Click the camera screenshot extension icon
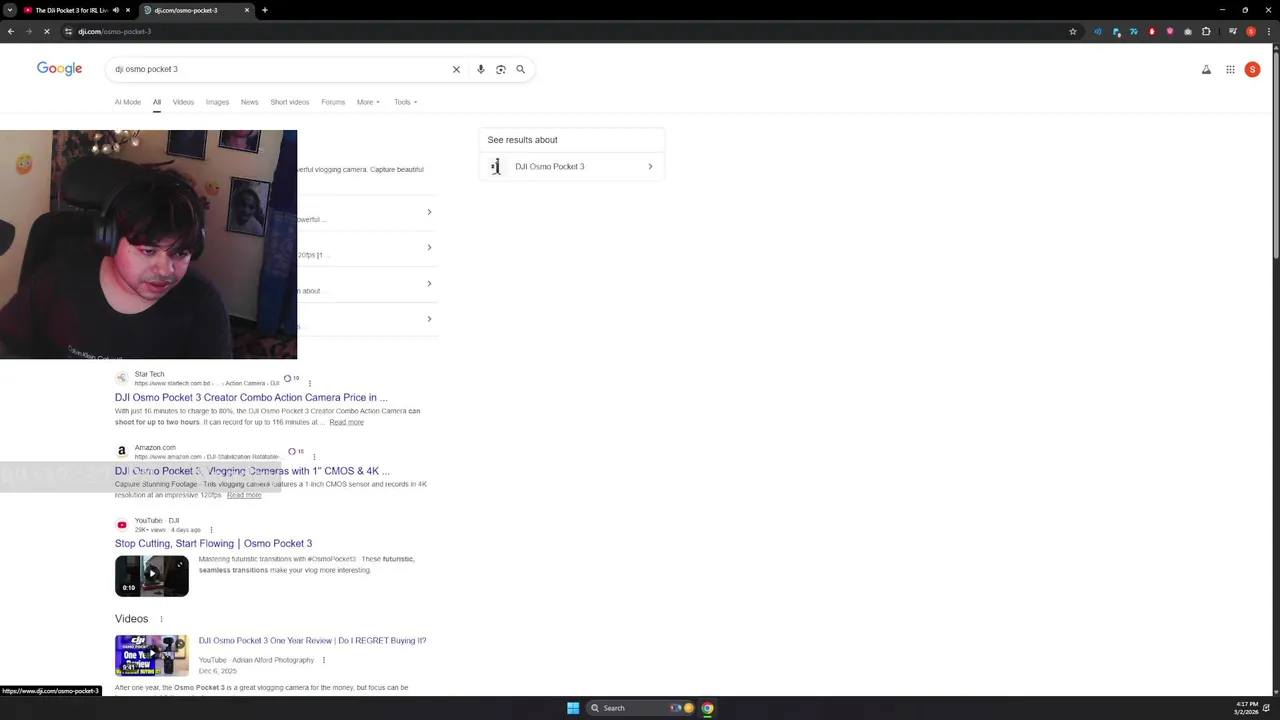This screenshot has height=720, width=1280. coord(1188,31)
